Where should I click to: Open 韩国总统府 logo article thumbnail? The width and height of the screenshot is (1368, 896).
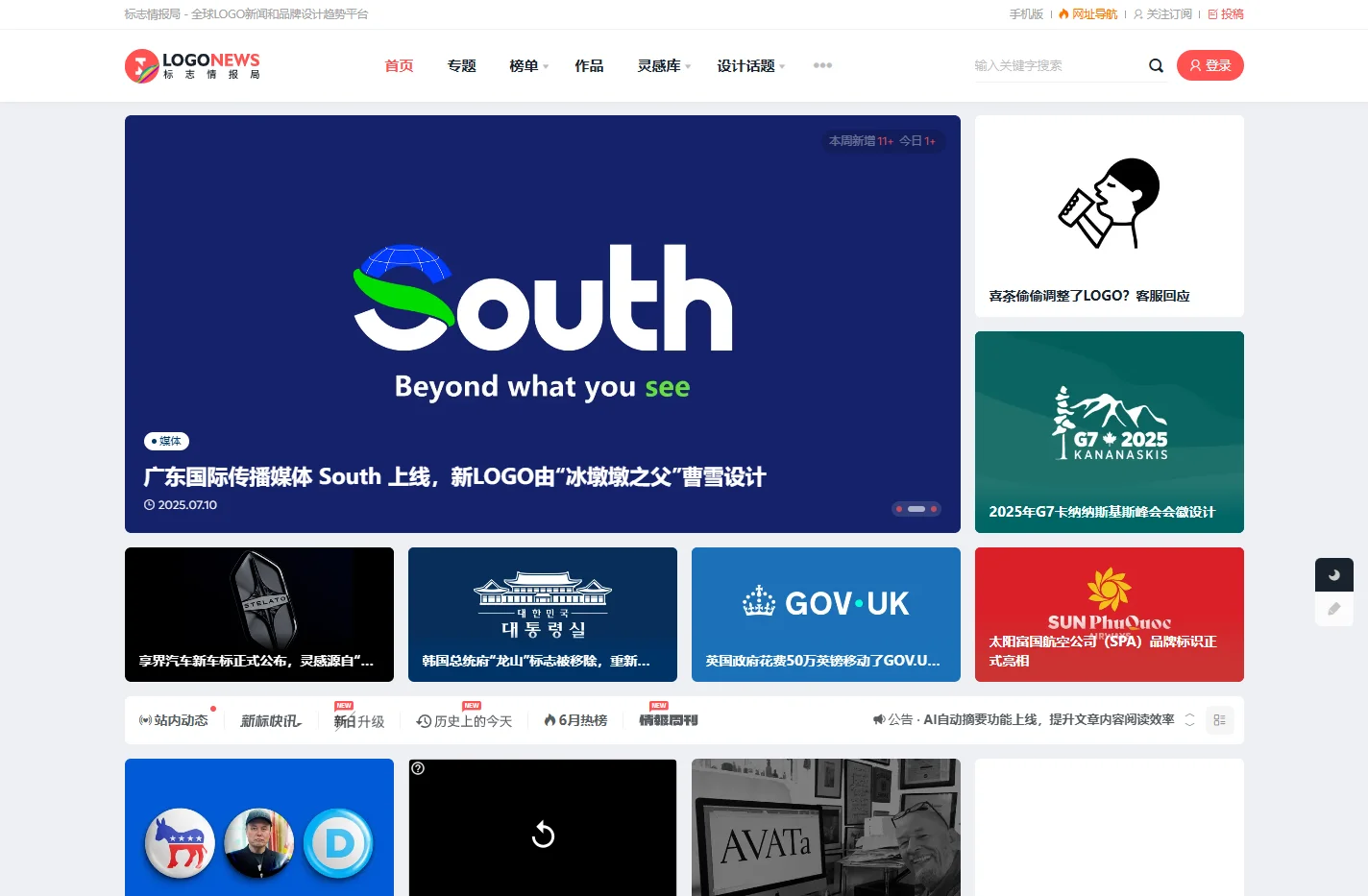[x=543, y=615]
